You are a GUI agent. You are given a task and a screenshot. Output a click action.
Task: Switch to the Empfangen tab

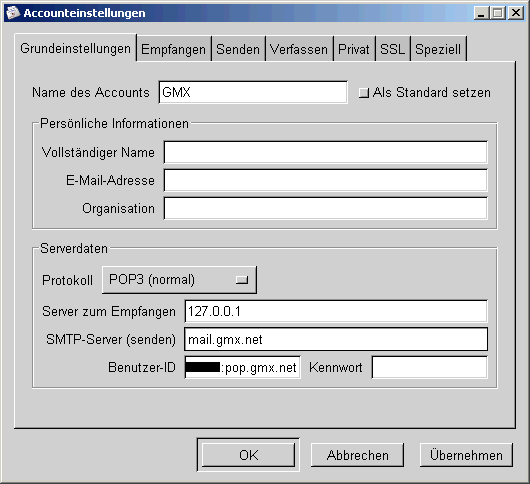173,49
